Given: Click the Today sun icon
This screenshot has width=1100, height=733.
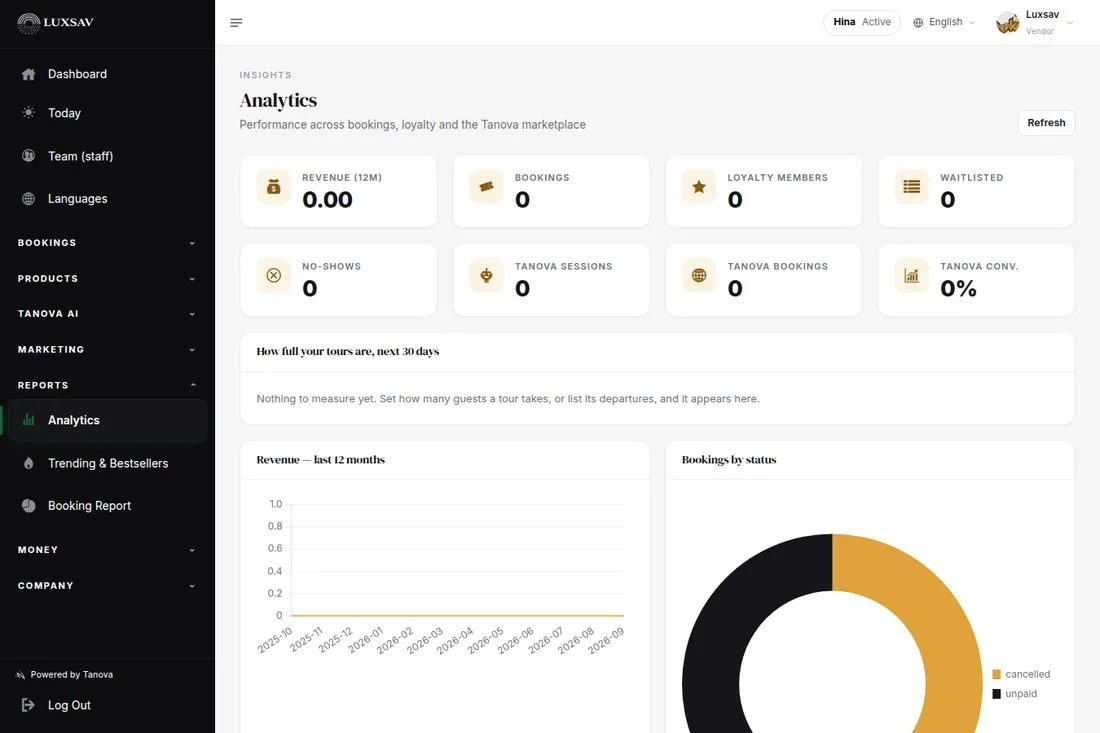Looking at the screenshot, I should click(x=28, y=113).
